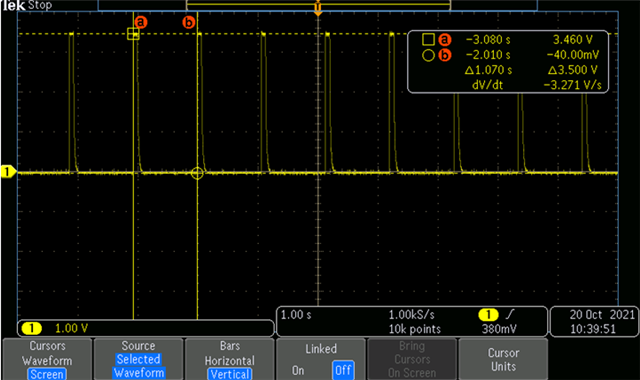Click cursor b circle marker on waveform
Image resolution: width=640 pixels, height=380 pixels.
pos(197,173)
